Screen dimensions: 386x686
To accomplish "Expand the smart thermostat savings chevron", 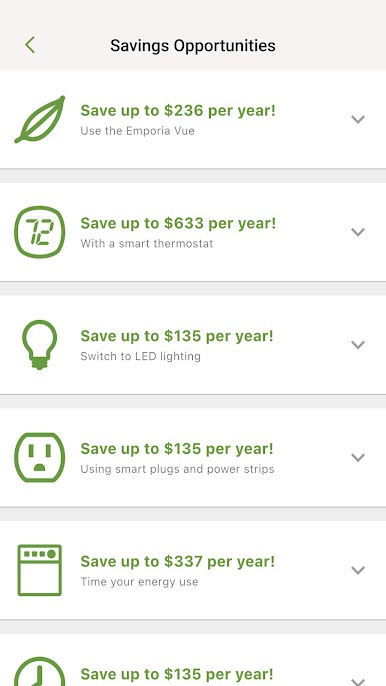I will click(358, 232).
